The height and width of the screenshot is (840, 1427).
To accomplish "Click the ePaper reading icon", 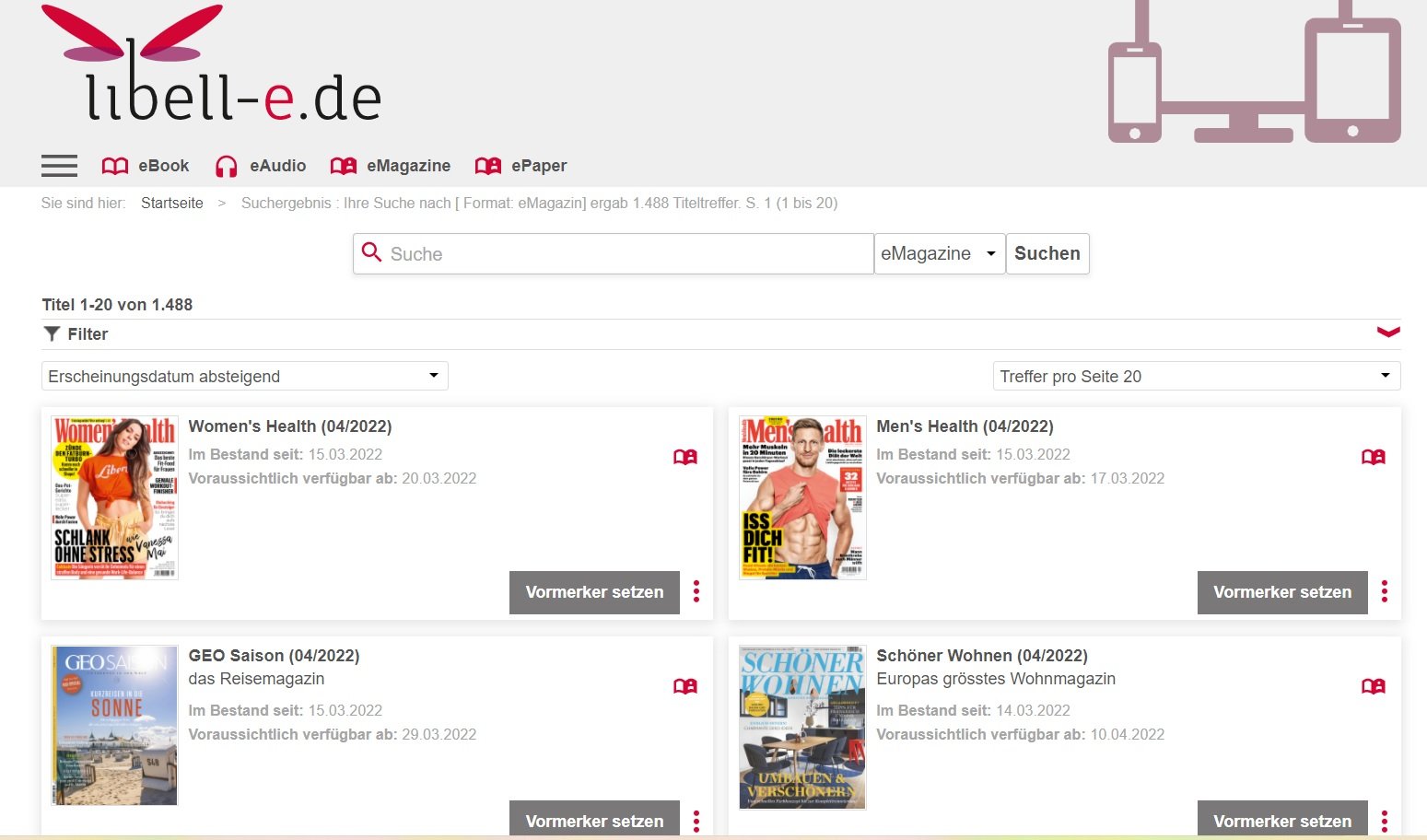I will (488, 166).
